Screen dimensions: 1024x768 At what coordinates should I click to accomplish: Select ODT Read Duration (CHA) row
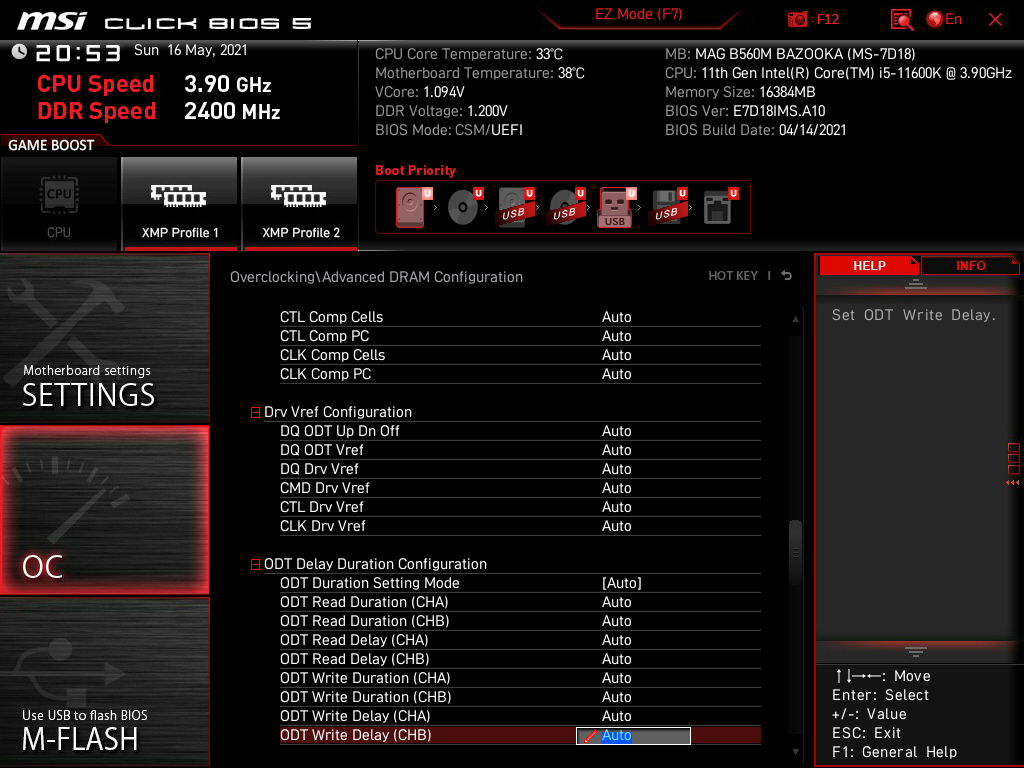520,602
